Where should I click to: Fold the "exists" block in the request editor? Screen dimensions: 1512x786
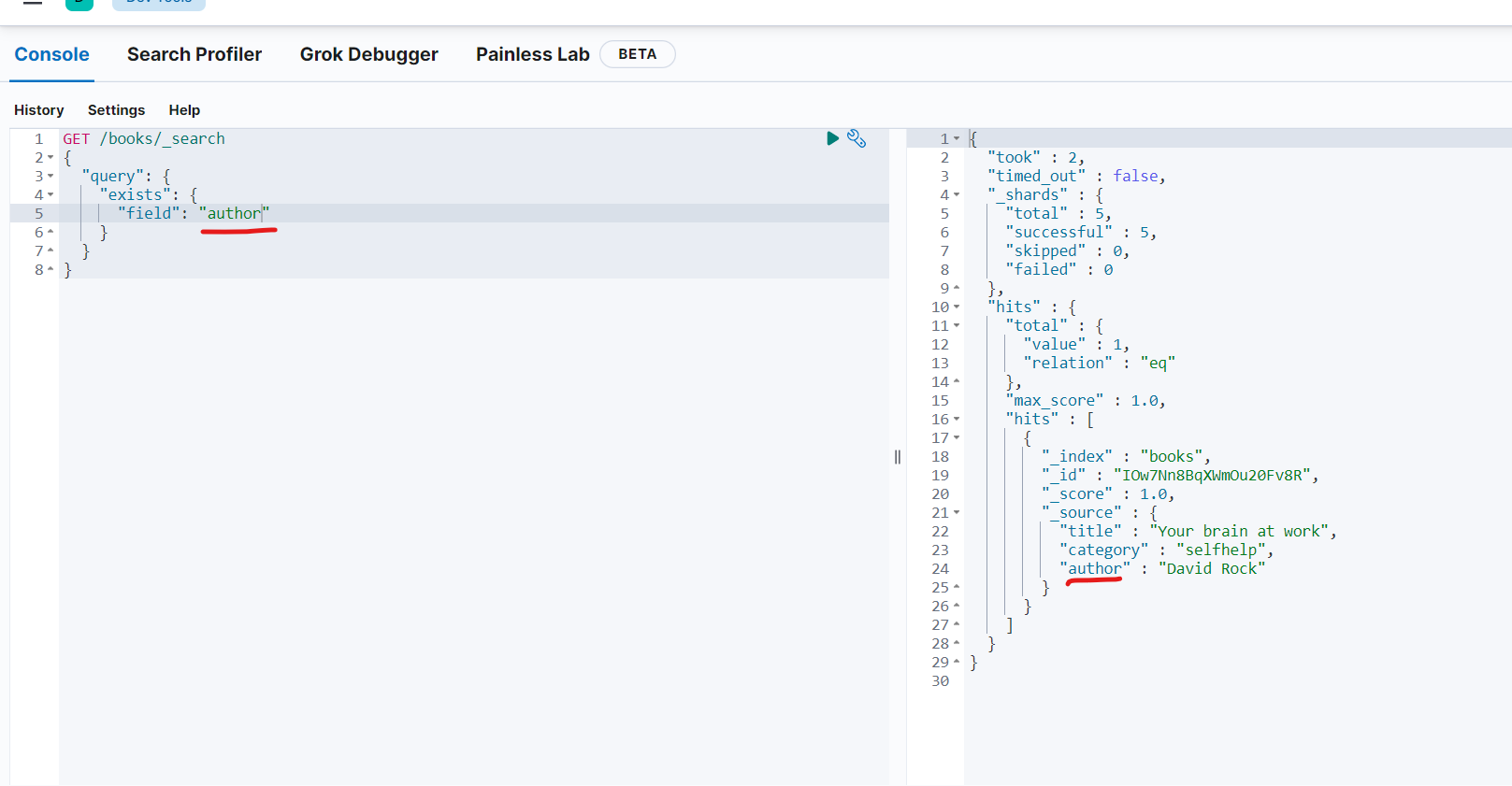(50, 195)
